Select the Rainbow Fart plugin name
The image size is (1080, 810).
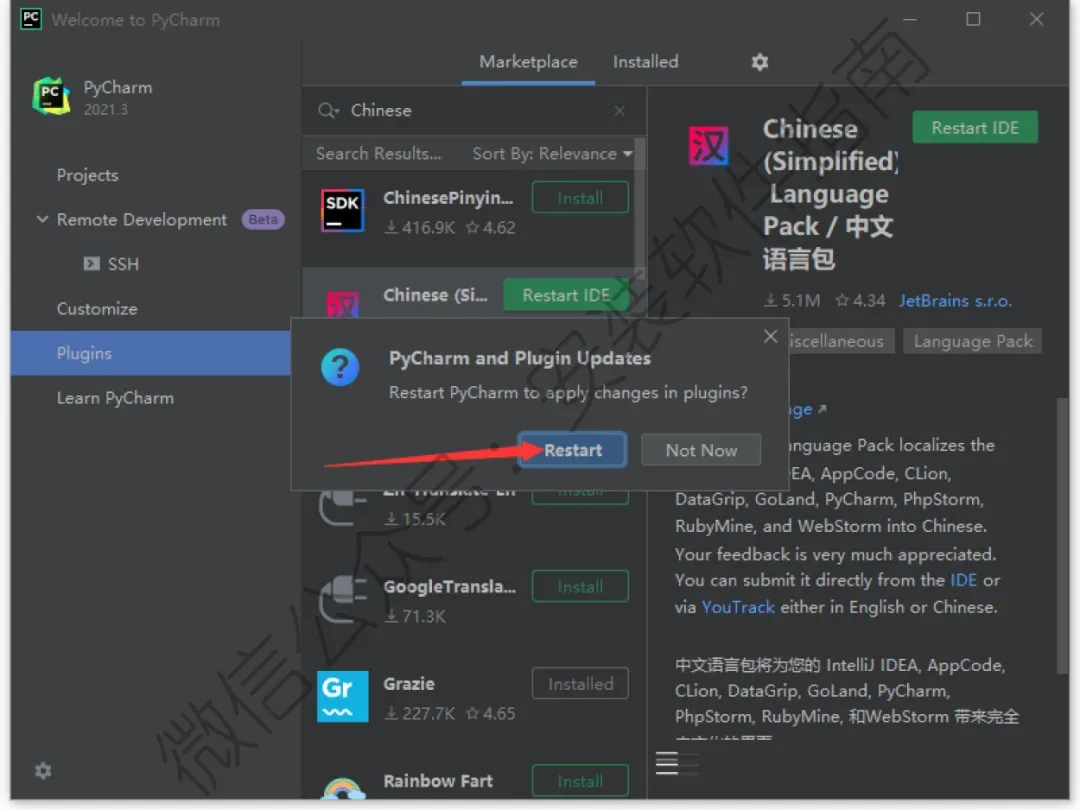coord(438,780)
